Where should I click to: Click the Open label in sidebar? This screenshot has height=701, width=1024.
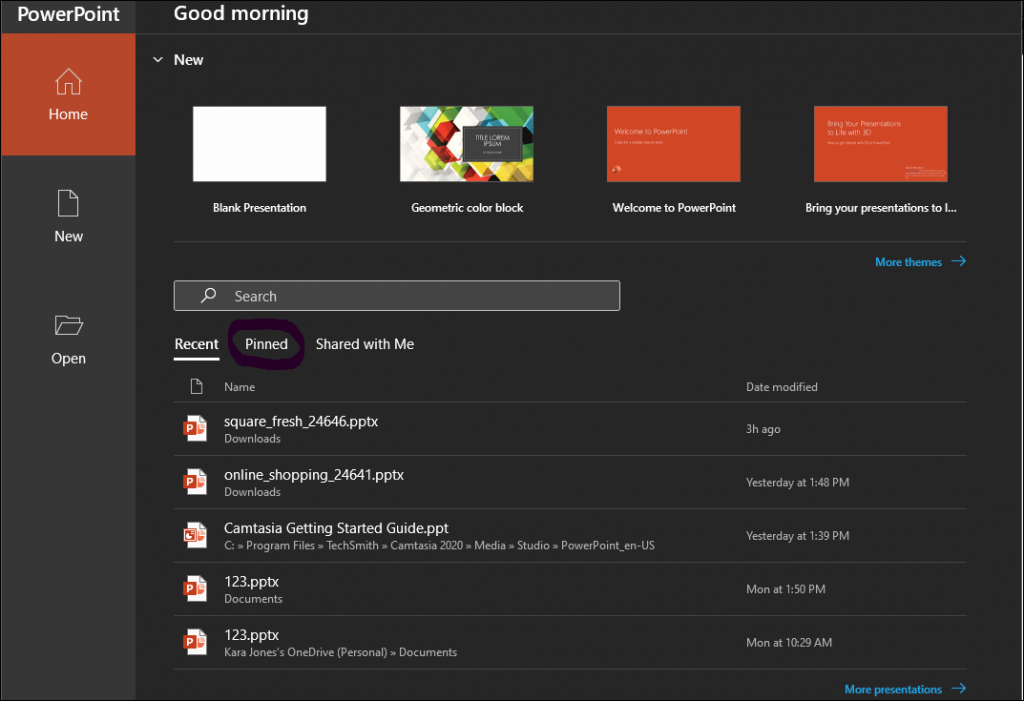(68, 359)
